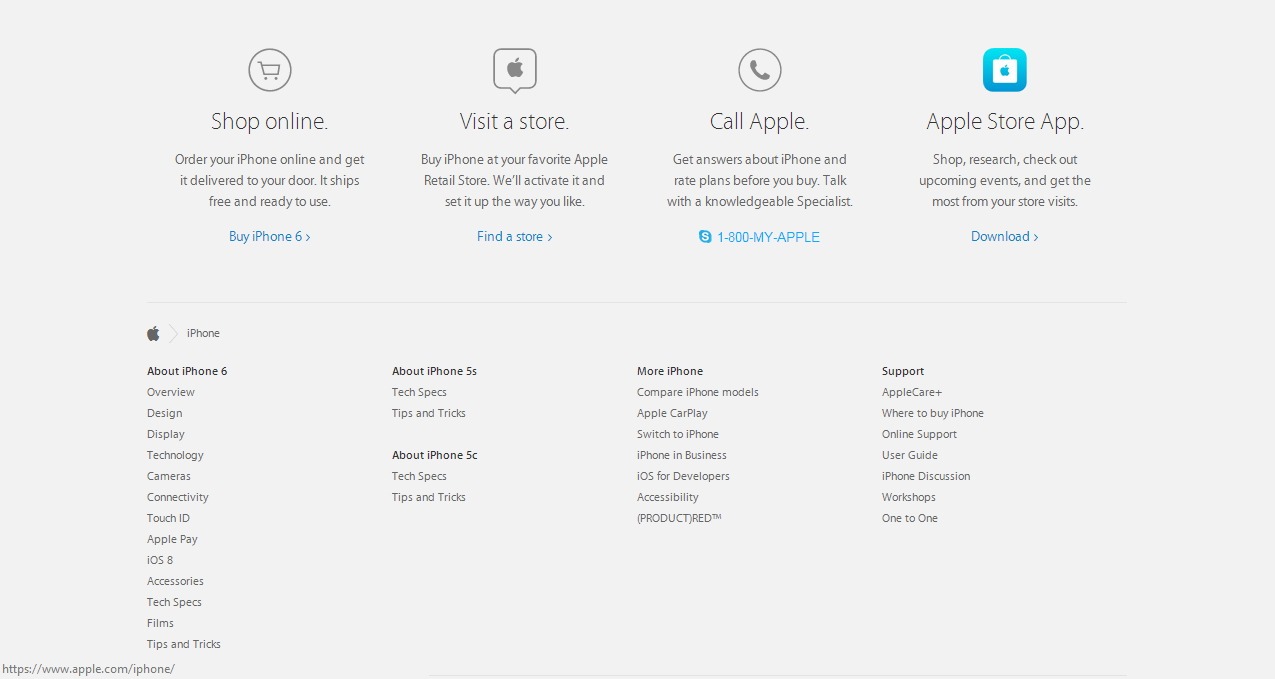Viewport: 1275px width, 679px height.
Task: Open iPhone in Business link
Action: 682,455
